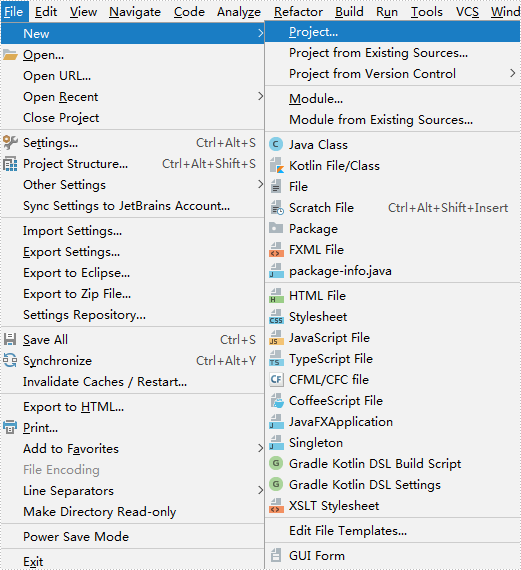Click Exit to quit the IDE
Screen dimensions: 521x570
point(132,561)
